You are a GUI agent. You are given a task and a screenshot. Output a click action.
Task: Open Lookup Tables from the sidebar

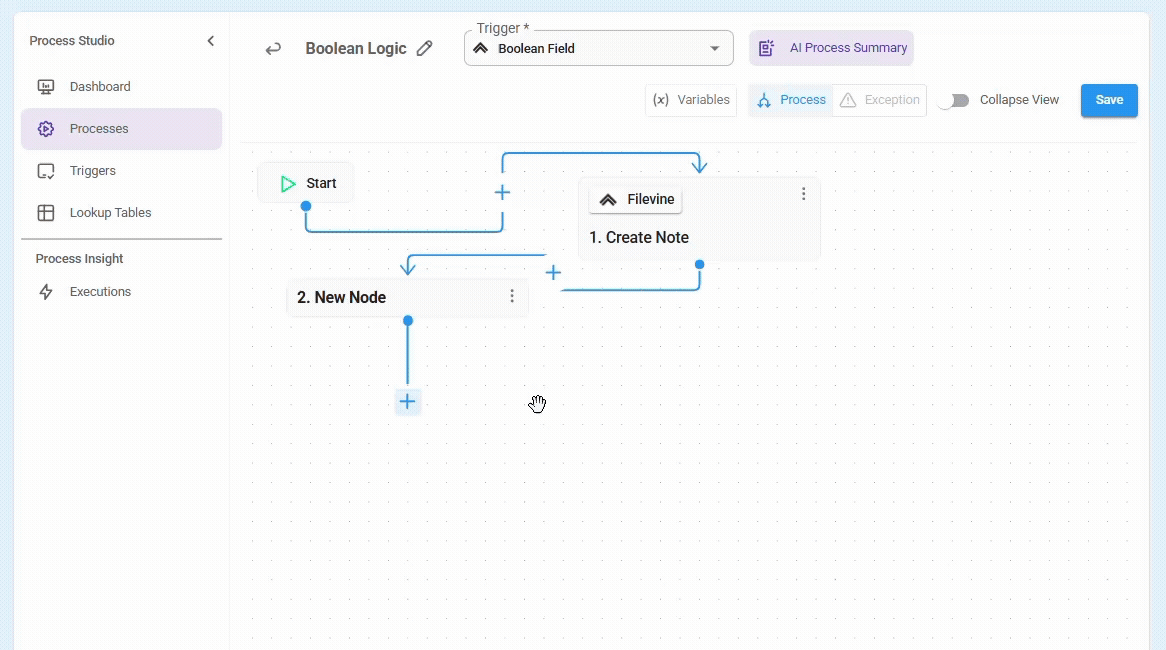pyautogui.click(x=110, y=213)
